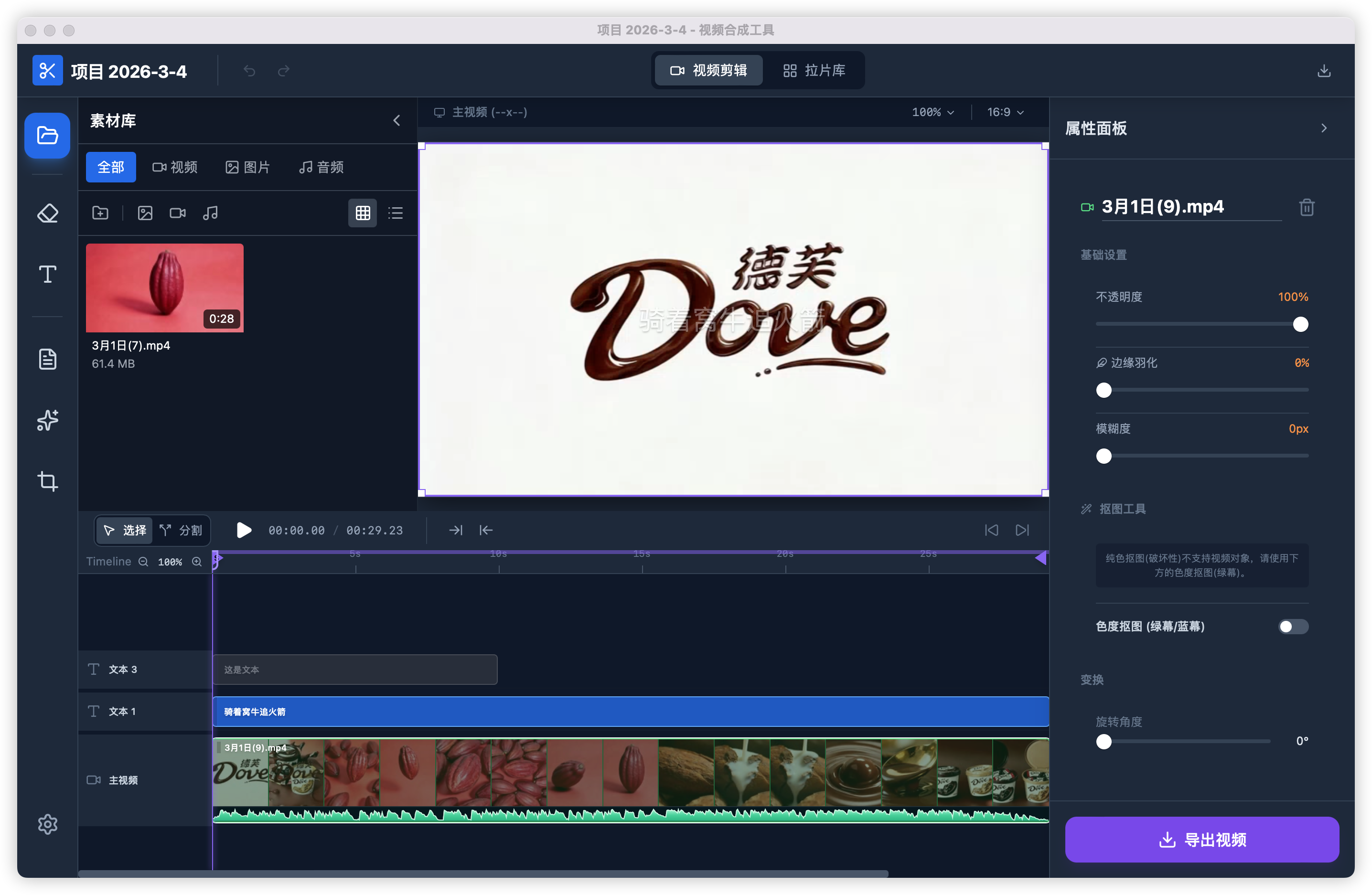Viewport: 1372px width, 895px height.
Task: Adjust the 旋转角度 rotation slider
Action: coord(1183,742)
